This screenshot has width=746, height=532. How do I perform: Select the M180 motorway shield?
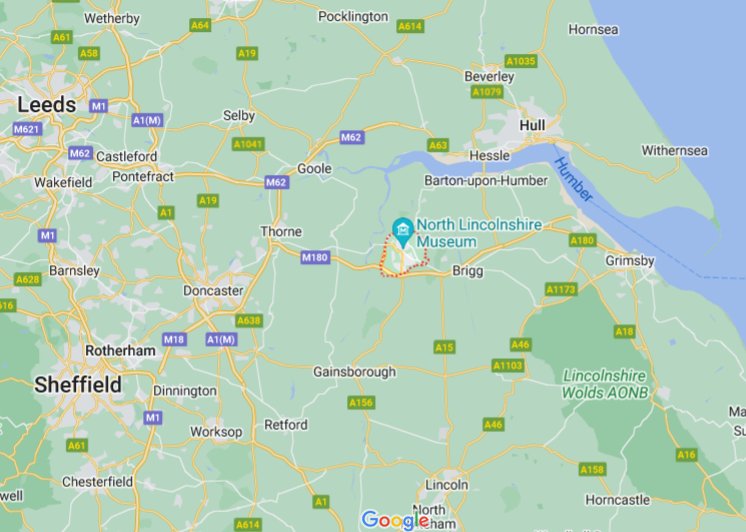point(315,258)
